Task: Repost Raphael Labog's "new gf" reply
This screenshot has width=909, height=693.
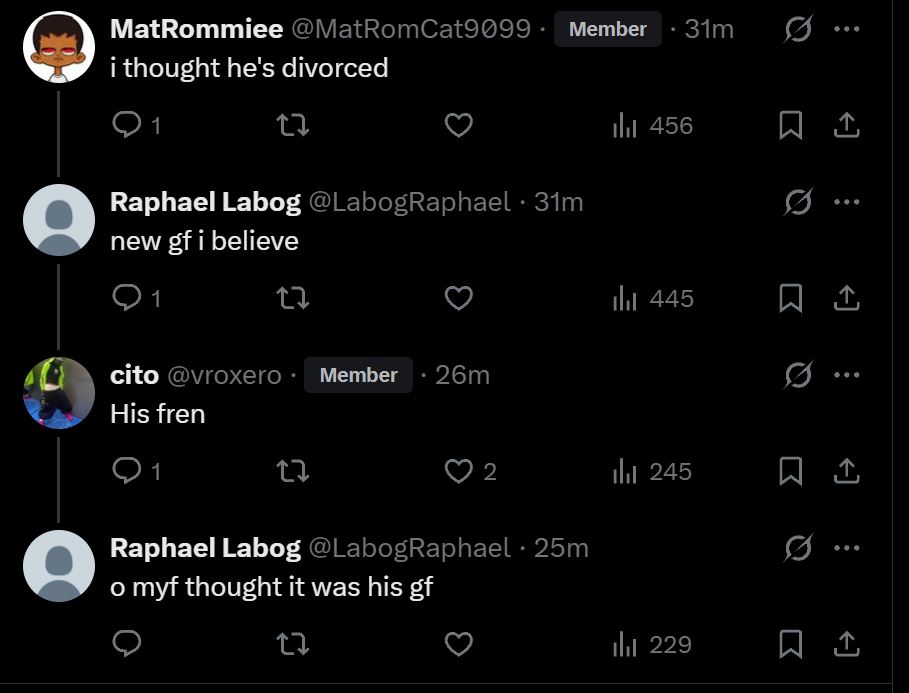Action: [x=293, y=298]
